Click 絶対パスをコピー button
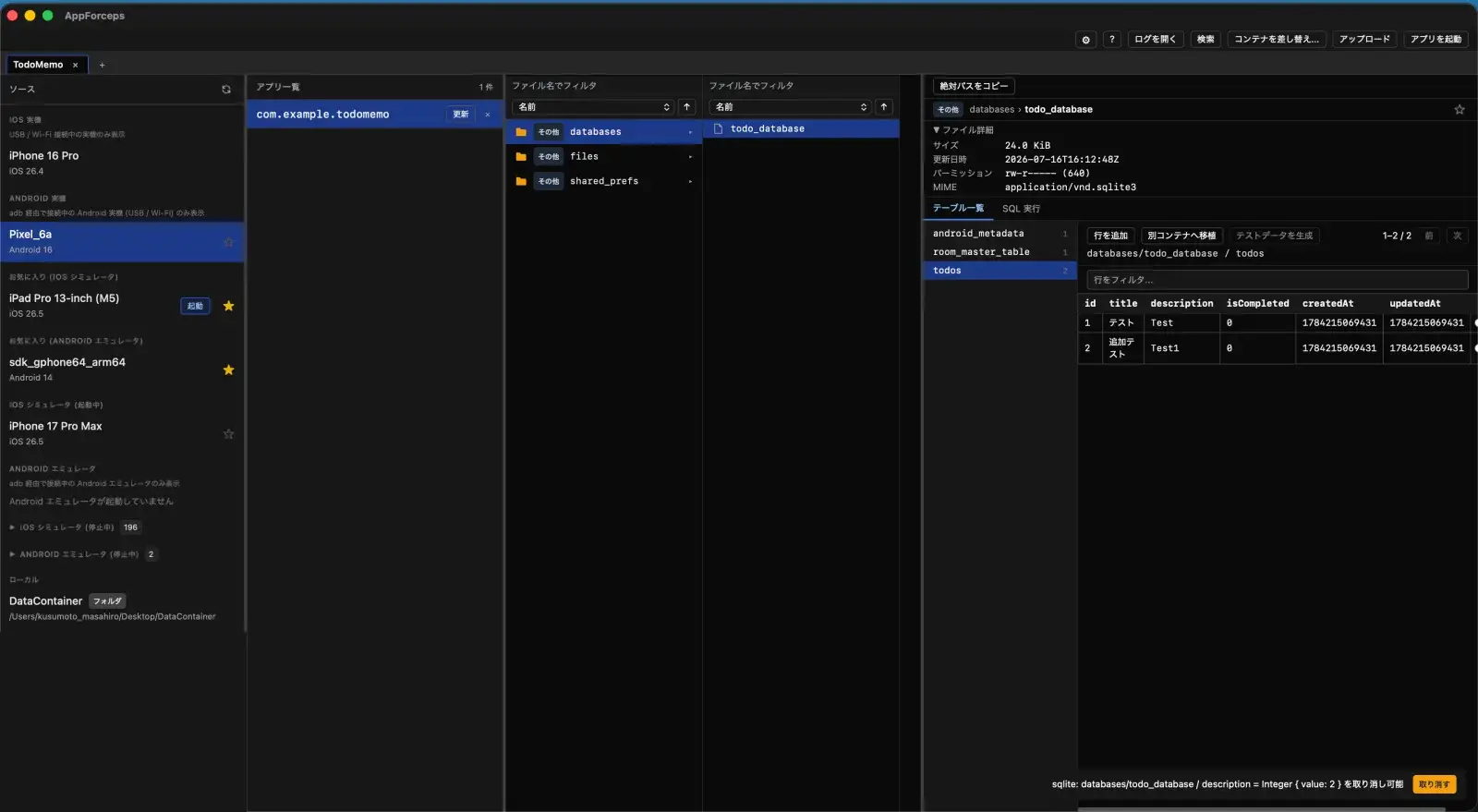This screenshot has height=812, width=1478. click(x=974, y=86)
